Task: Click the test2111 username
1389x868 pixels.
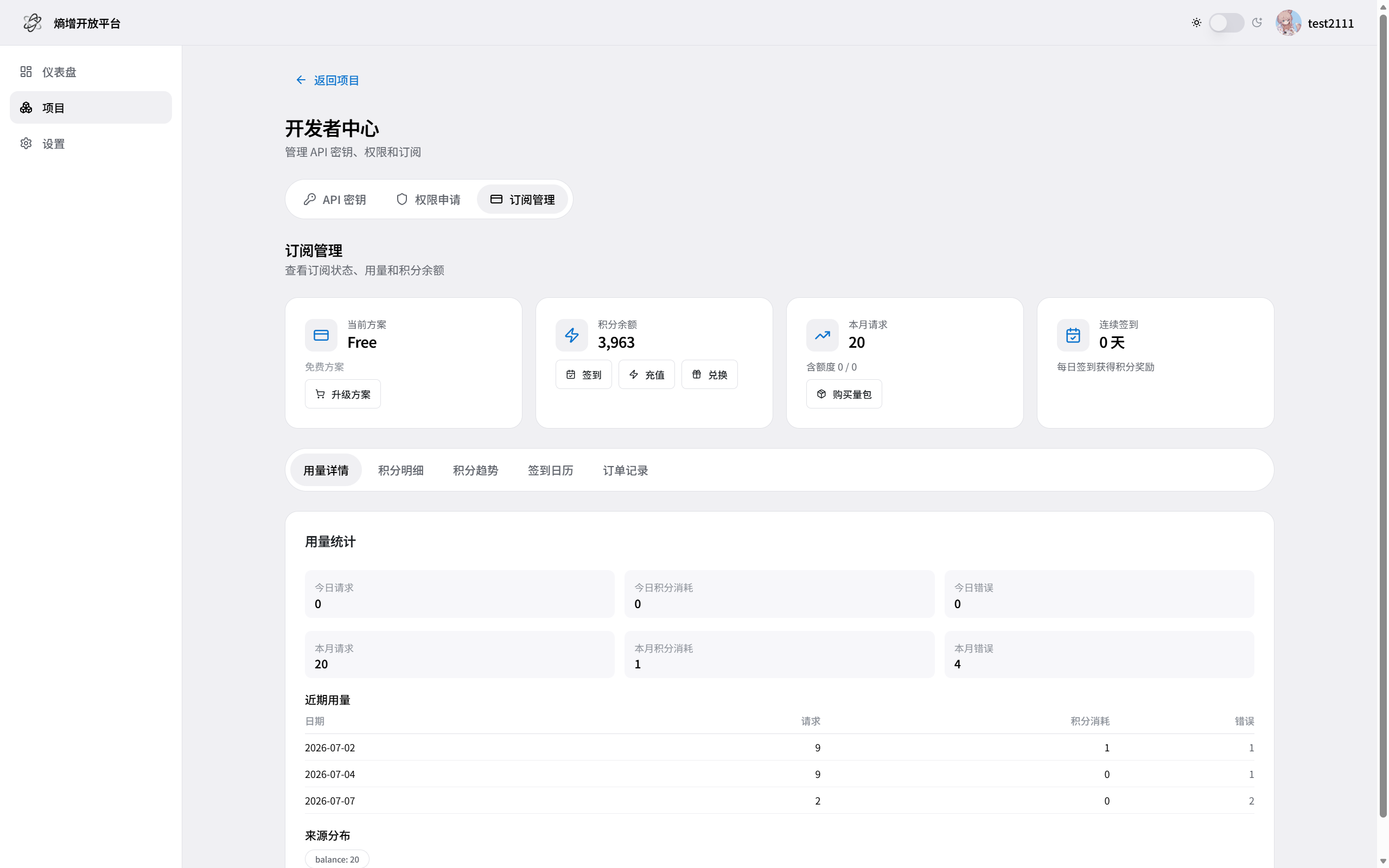Action: click(x=1330, y=23)
